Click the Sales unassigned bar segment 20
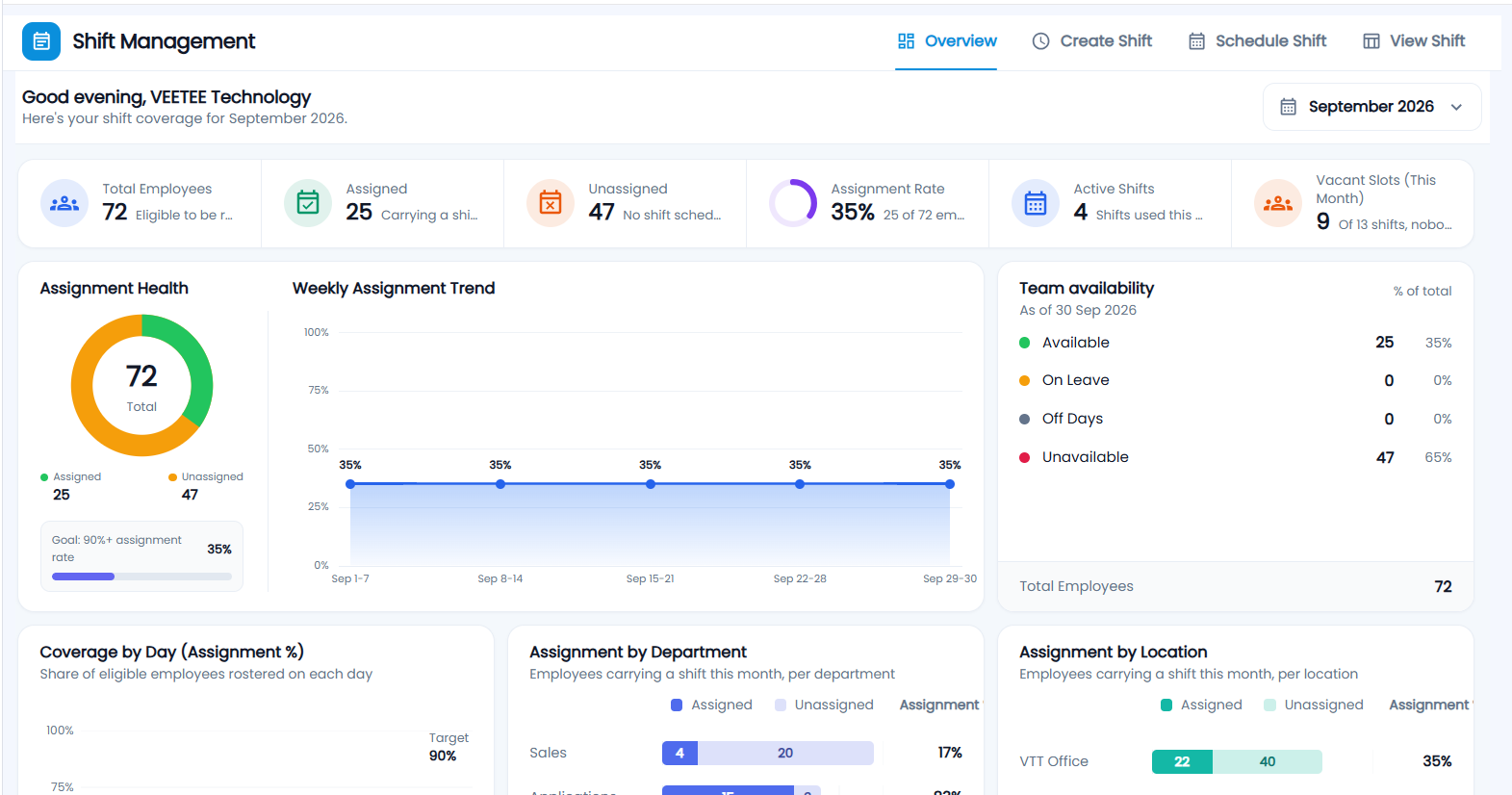This screenshot has width=1512, height=795. (785, 753)
